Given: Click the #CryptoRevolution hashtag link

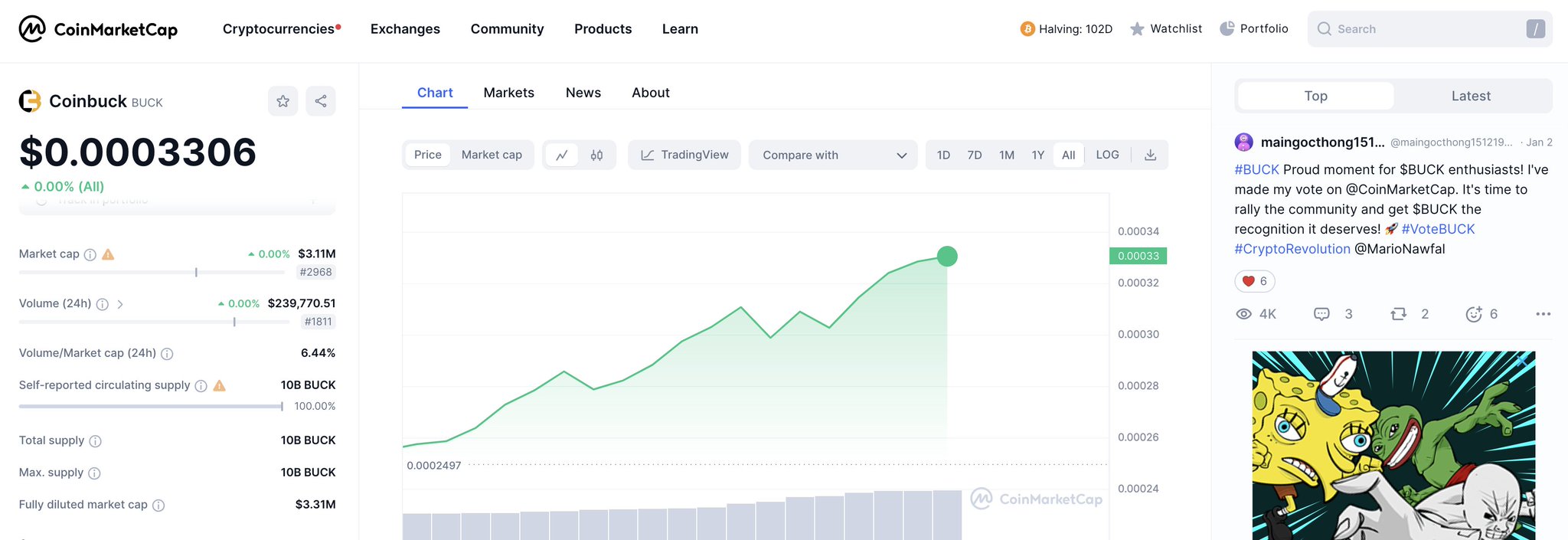Looking at the screenshot, I should (x=1292, y=249).
